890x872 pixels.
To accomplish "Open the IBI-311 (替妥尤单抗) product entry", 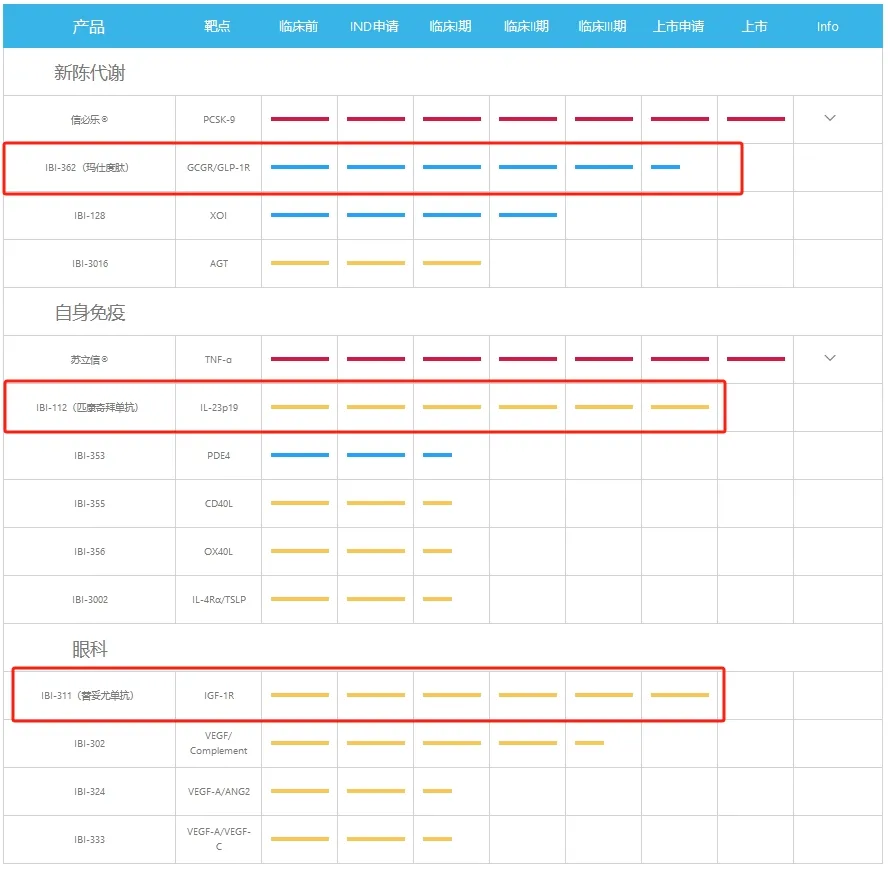I will (x=87, y=696).
